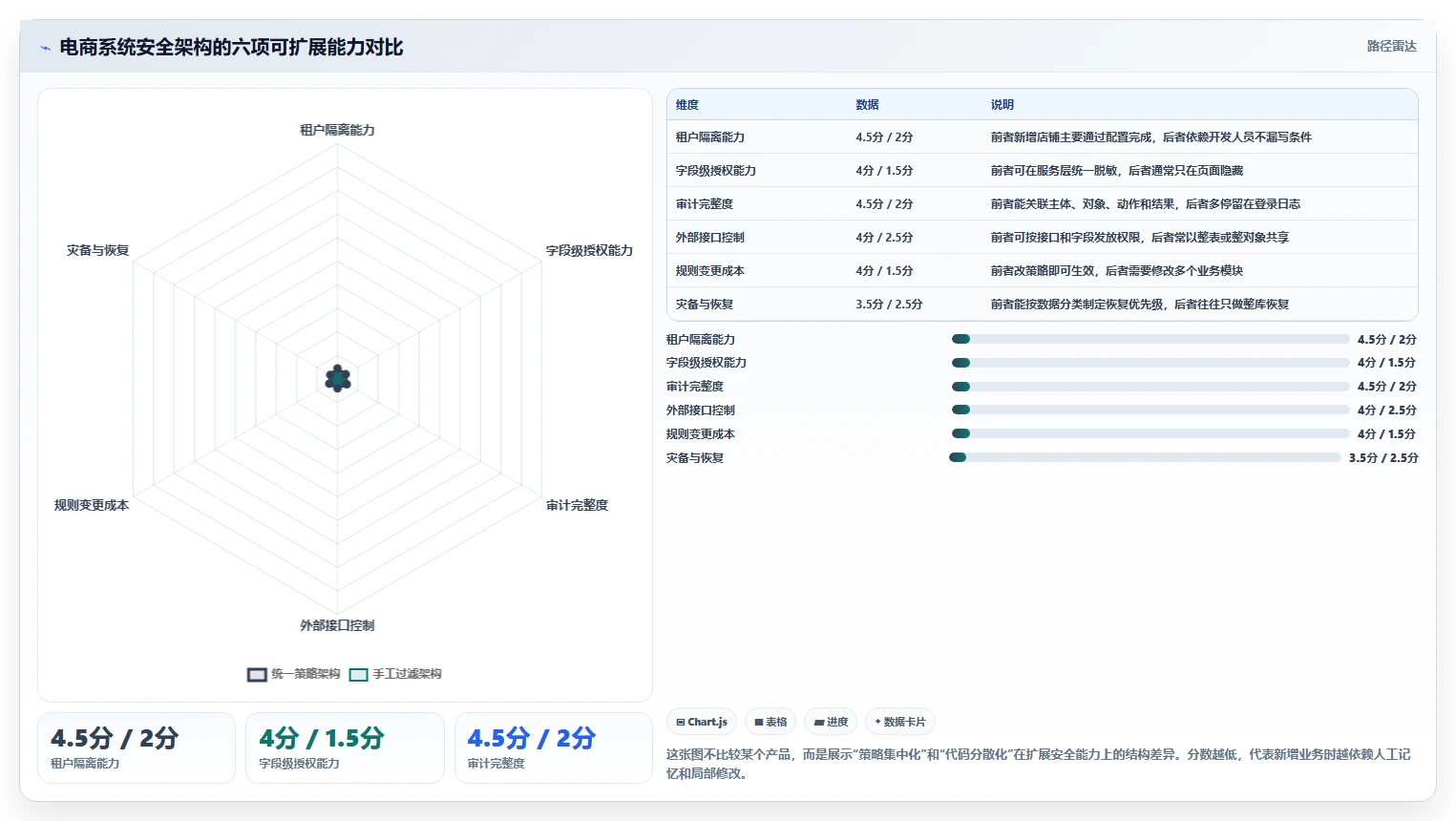Select the 外部接口控制 cell in the table
The width and height of the screenshot is (1456, 821).
tap(709, 238)
